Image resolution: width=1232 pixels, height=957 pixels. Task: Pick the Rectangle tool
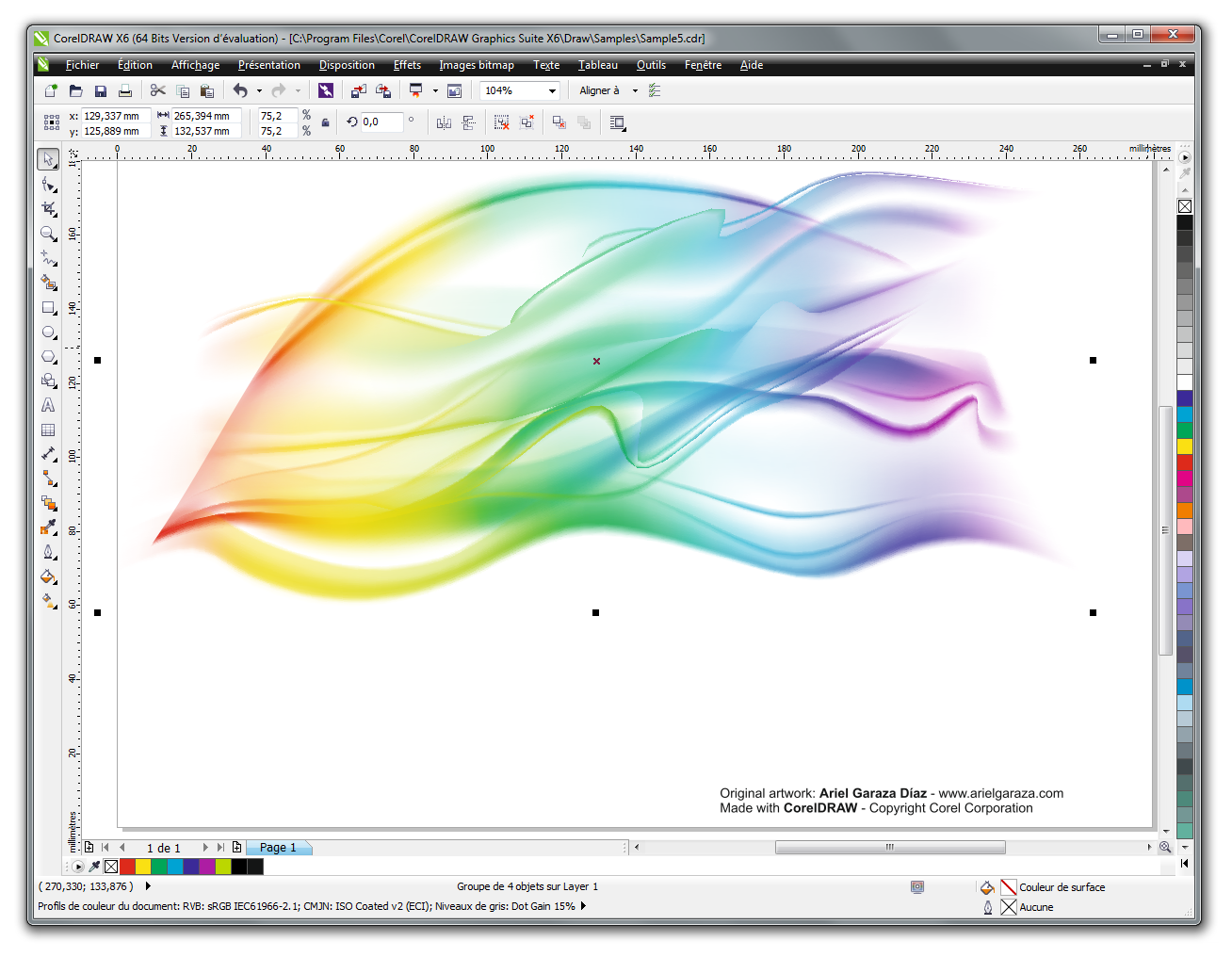(48, 307)
